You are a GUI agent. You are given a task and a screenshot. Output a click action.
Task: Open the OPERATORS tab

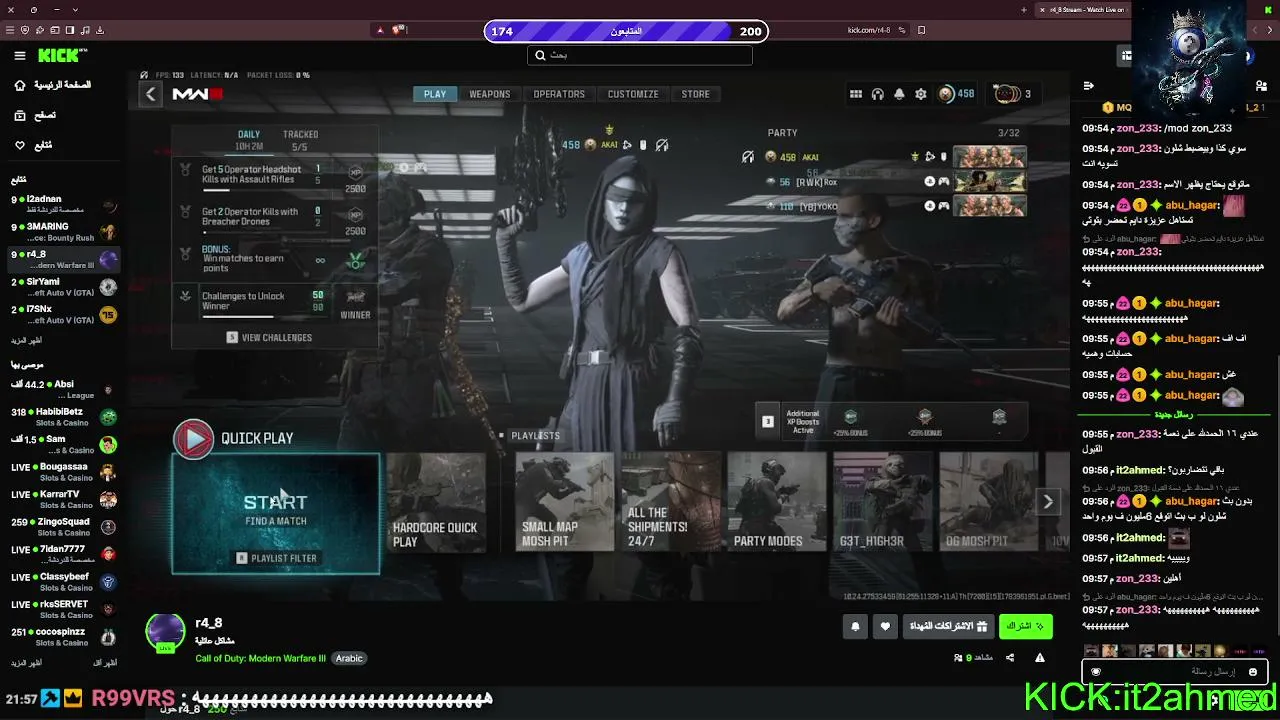click(x=559, y=94)
